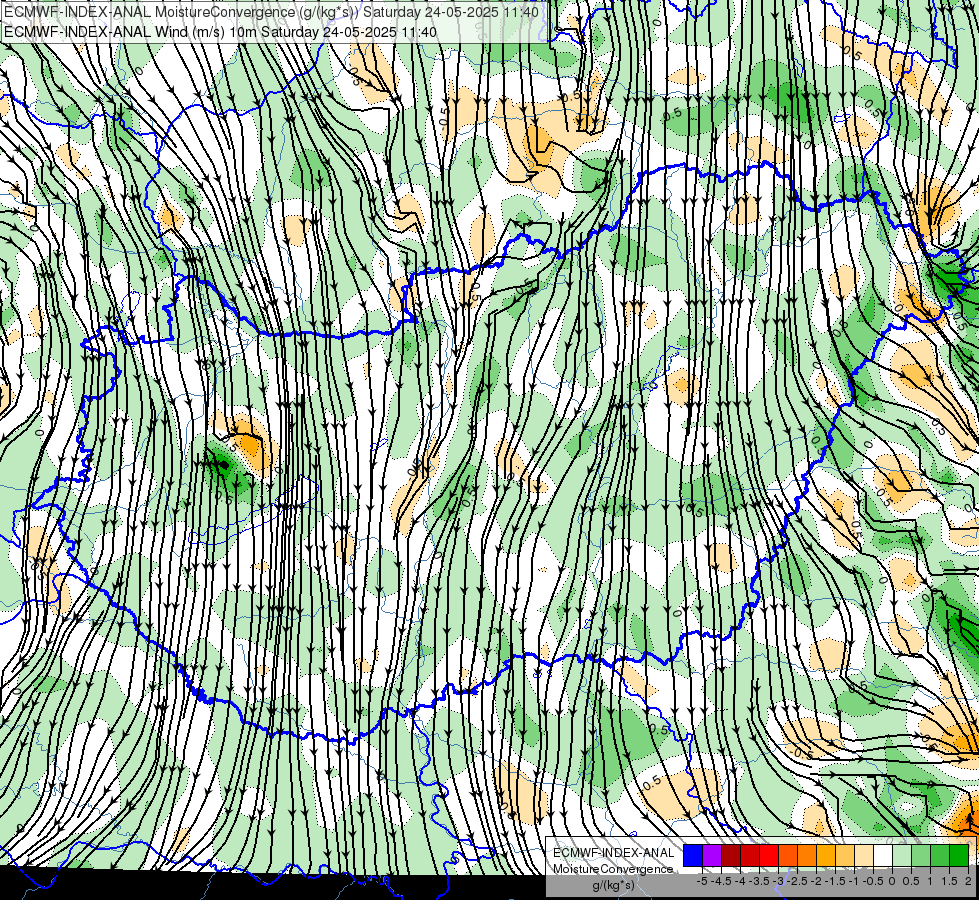Click the -2.5 tick label on the legend

point(797,881)
